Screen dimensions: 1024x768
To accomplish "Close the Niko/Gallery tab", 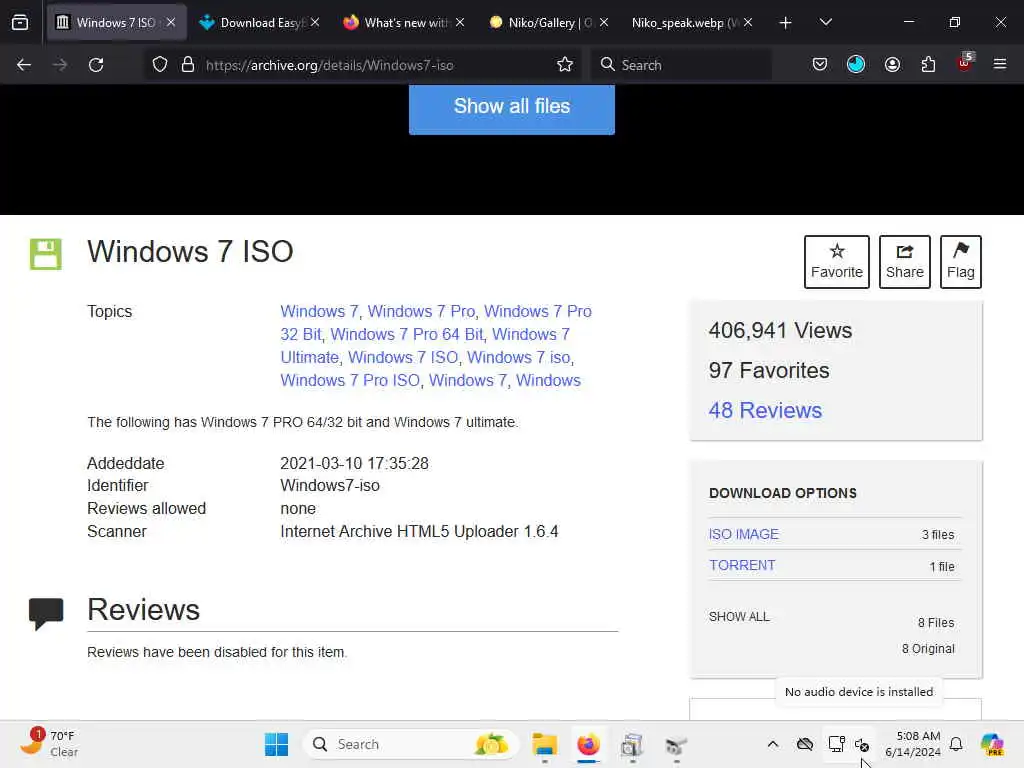I will tap(603, 22).
